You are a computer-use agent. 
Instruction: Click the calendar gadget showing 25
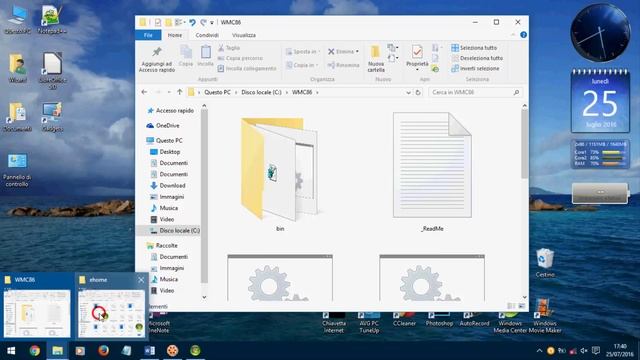click(x=600, y=101)
